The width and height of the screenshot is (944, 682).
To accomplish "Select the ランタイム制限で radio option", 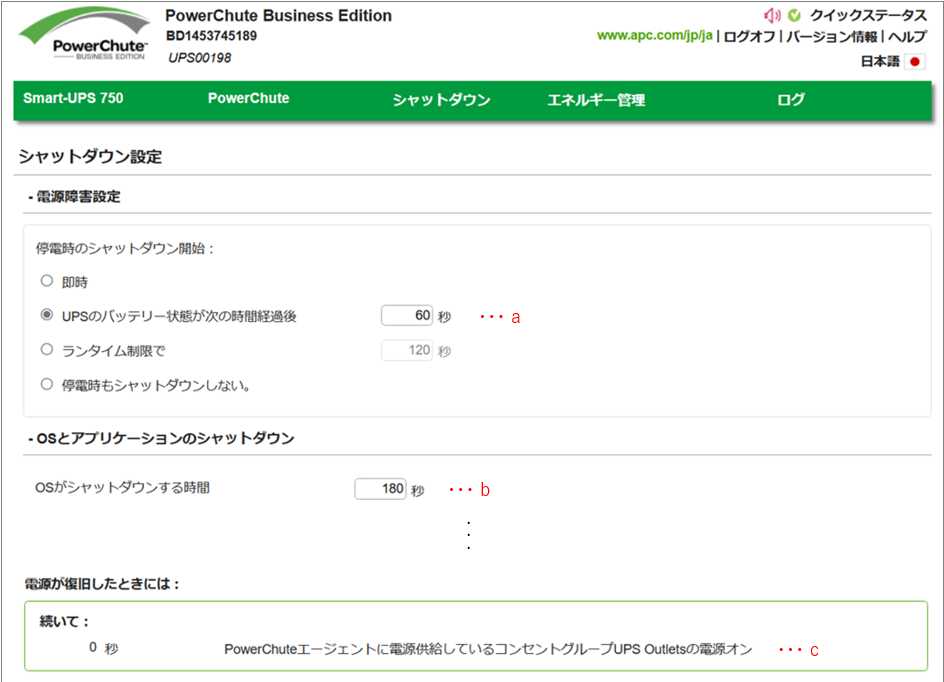I will (x=47, y=350).
